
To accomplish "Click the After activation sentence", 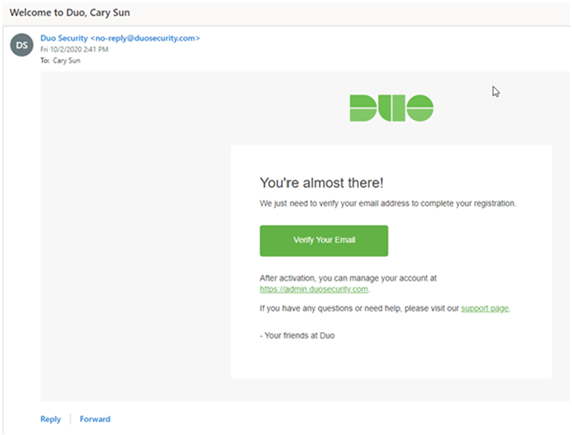I will pyautogui.click(x=348, y=278).
